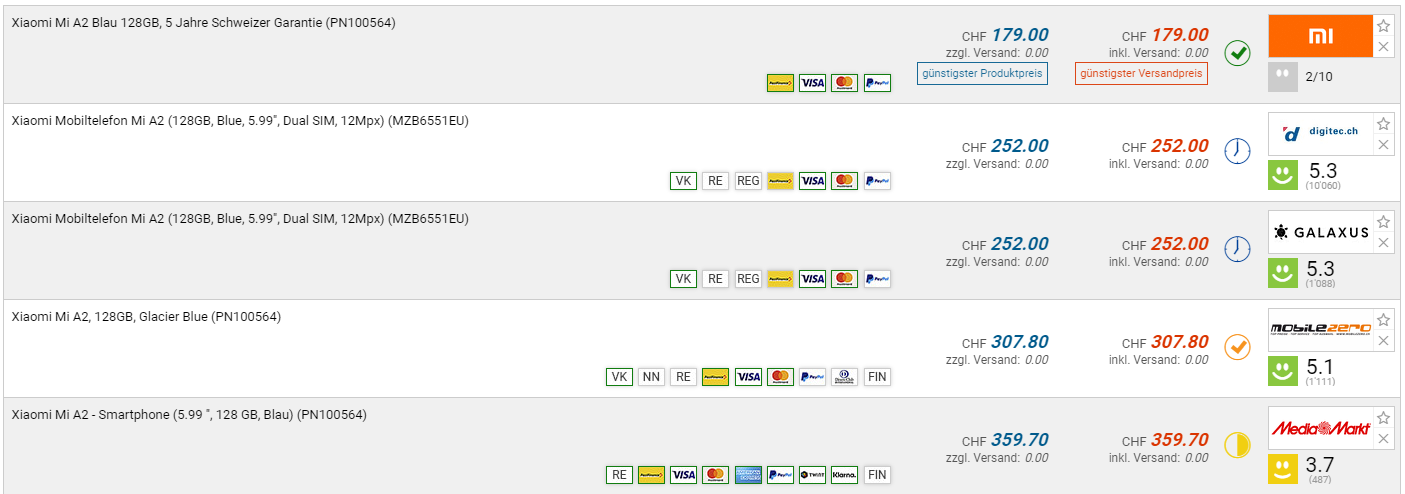
Task: Click the Diners Club payment icon in mobilezero row
Action: coord(844,377)
